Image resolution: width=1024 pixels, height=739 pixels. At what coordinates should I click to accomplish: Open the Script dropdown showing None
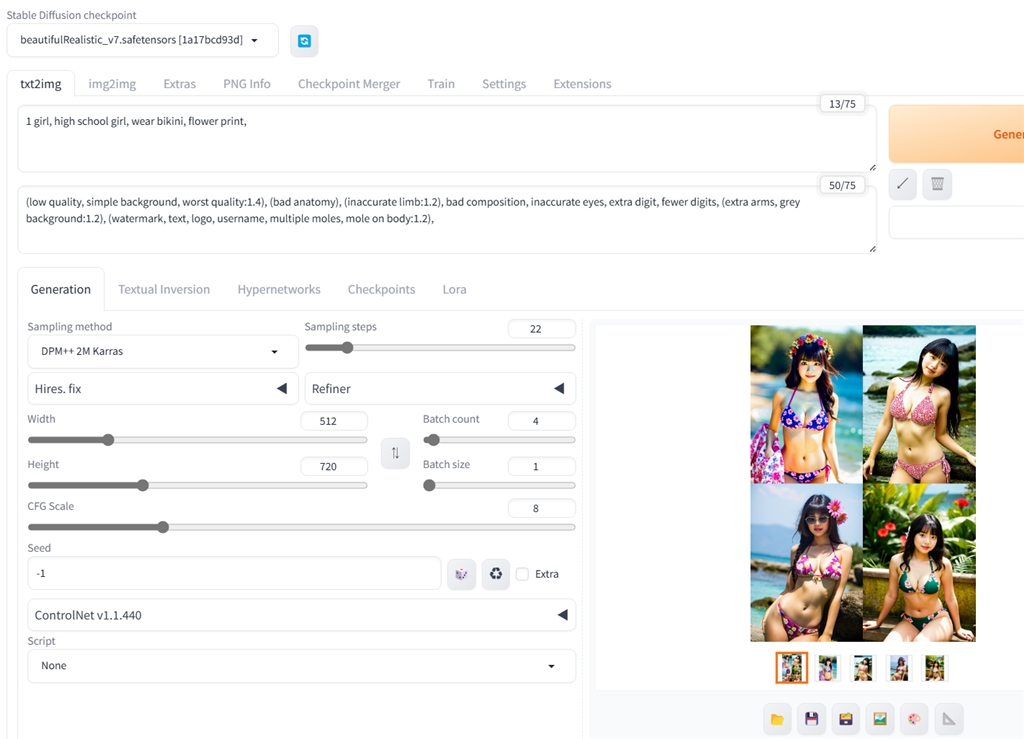[302, 666]
